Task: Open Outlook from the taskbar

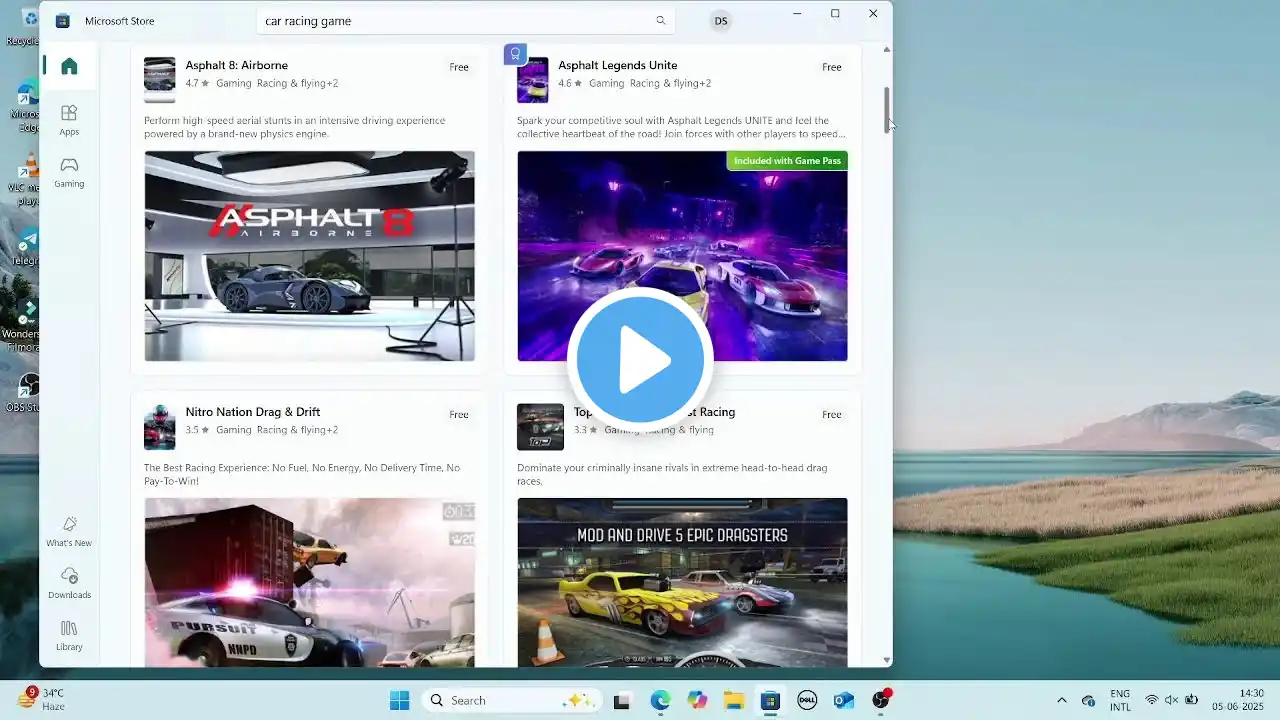Action: pos(843,701)
